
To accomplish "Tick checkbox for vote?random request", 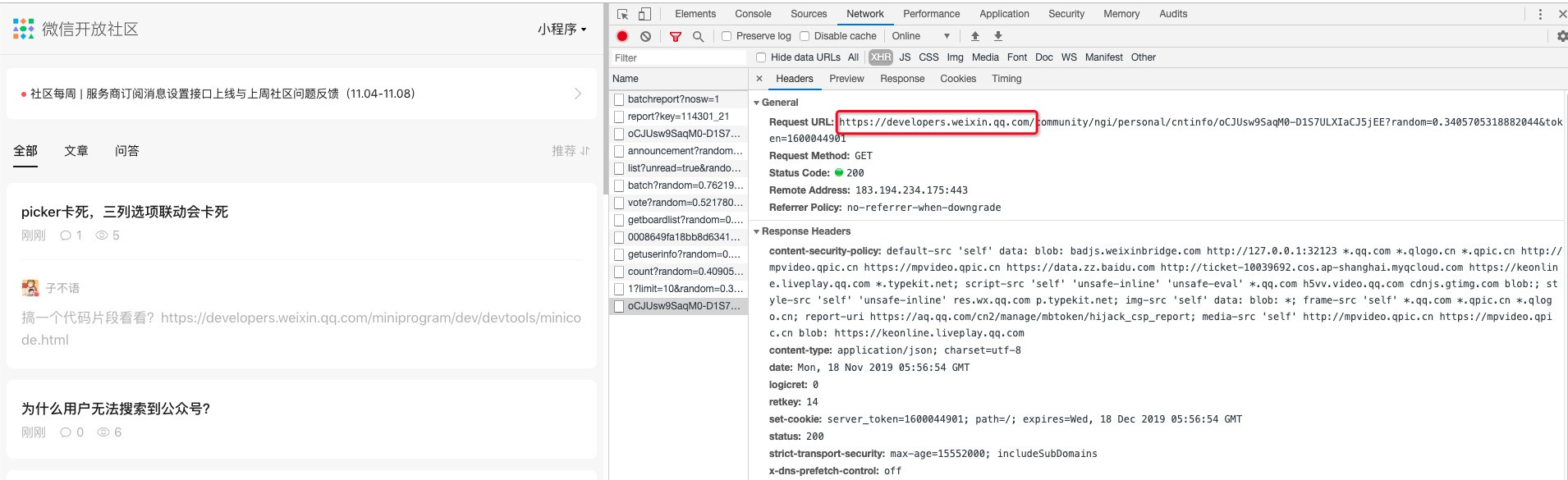I will [x=619, y=203].
